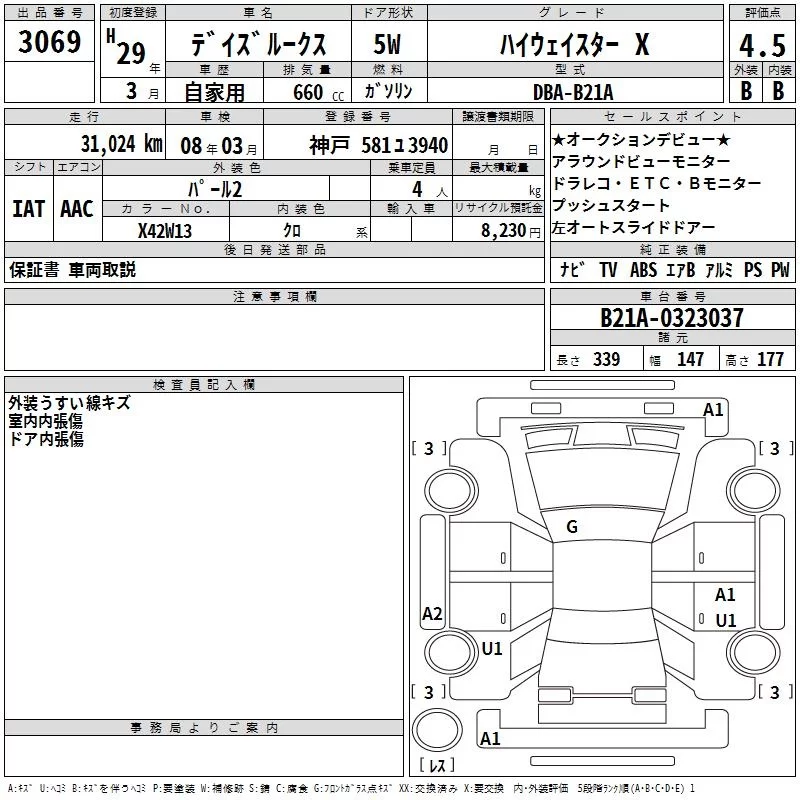Screen dimensions: 800x800
Task: Click the A1 mark on front bumper
Action: pos(713,410)
